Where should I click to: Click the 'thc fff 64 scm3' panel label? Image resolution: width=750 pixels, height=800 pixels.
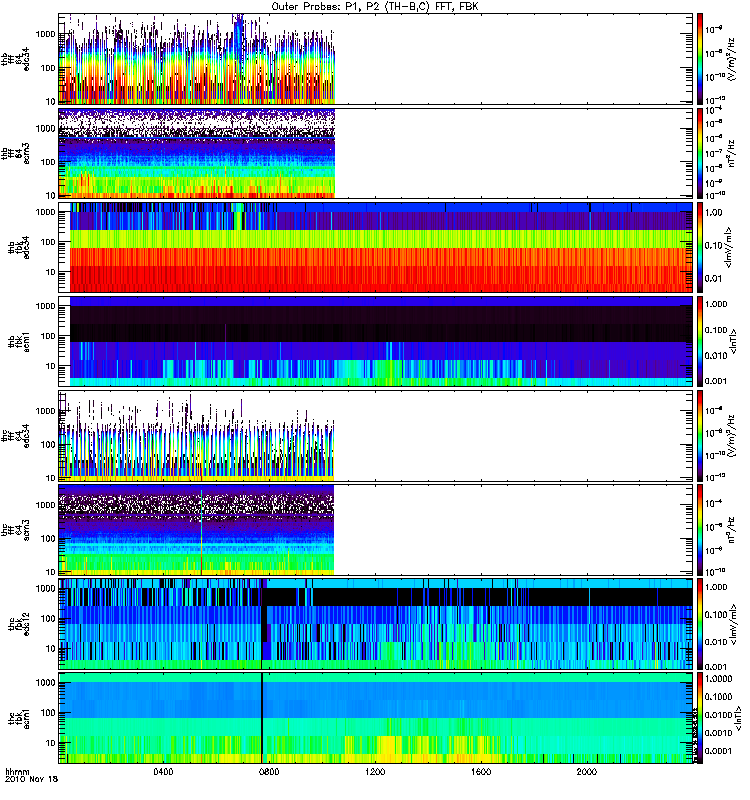[x=15, y=531]
